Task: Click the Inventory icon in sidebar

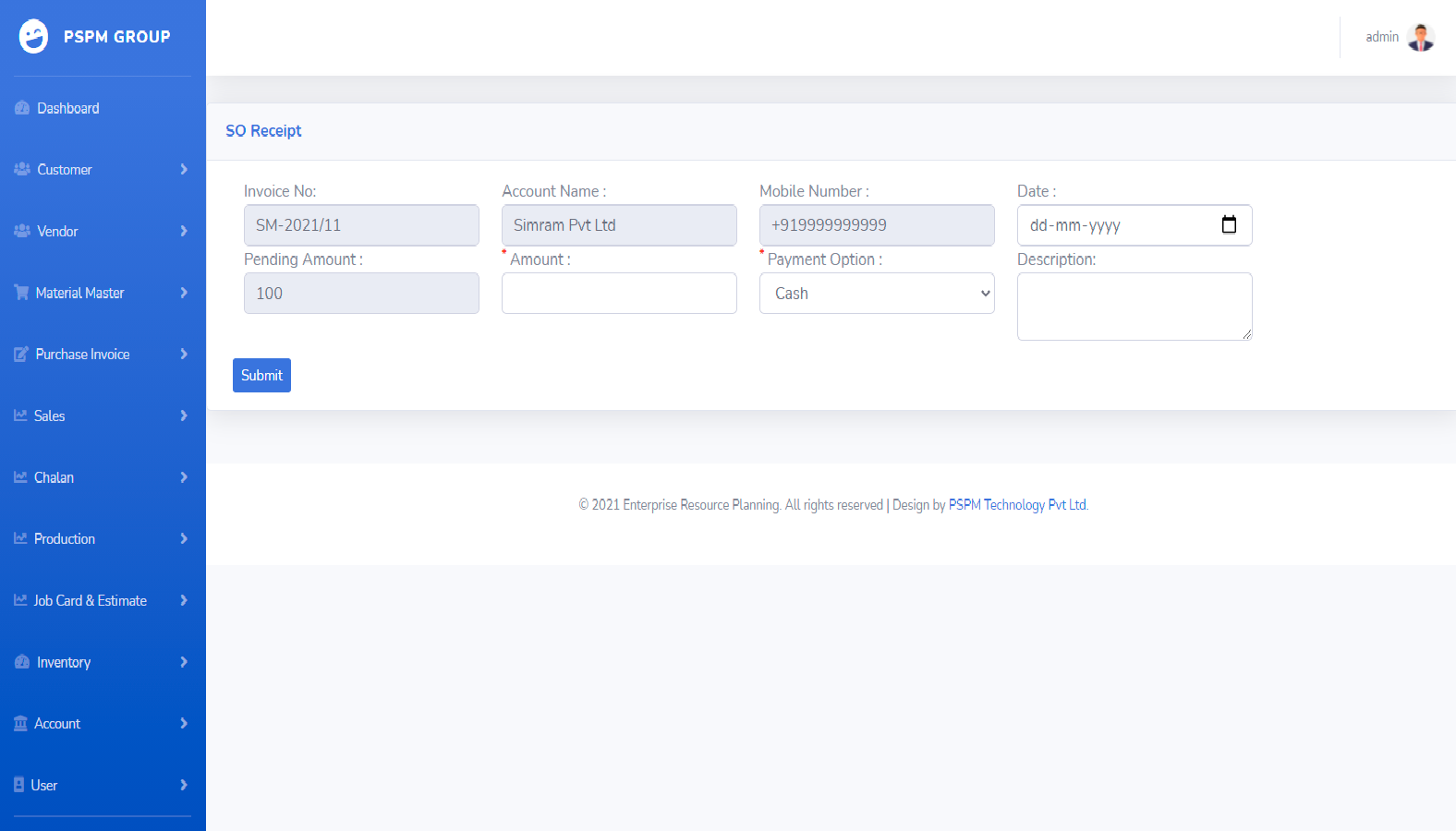Action: (x=22, y=662)
